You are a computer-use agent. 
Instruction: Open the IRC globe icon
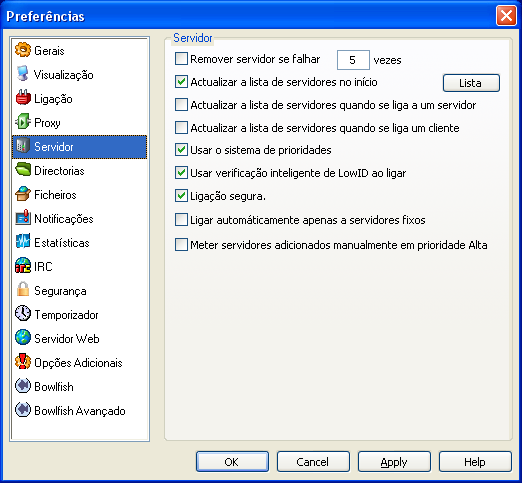[23, 266]
